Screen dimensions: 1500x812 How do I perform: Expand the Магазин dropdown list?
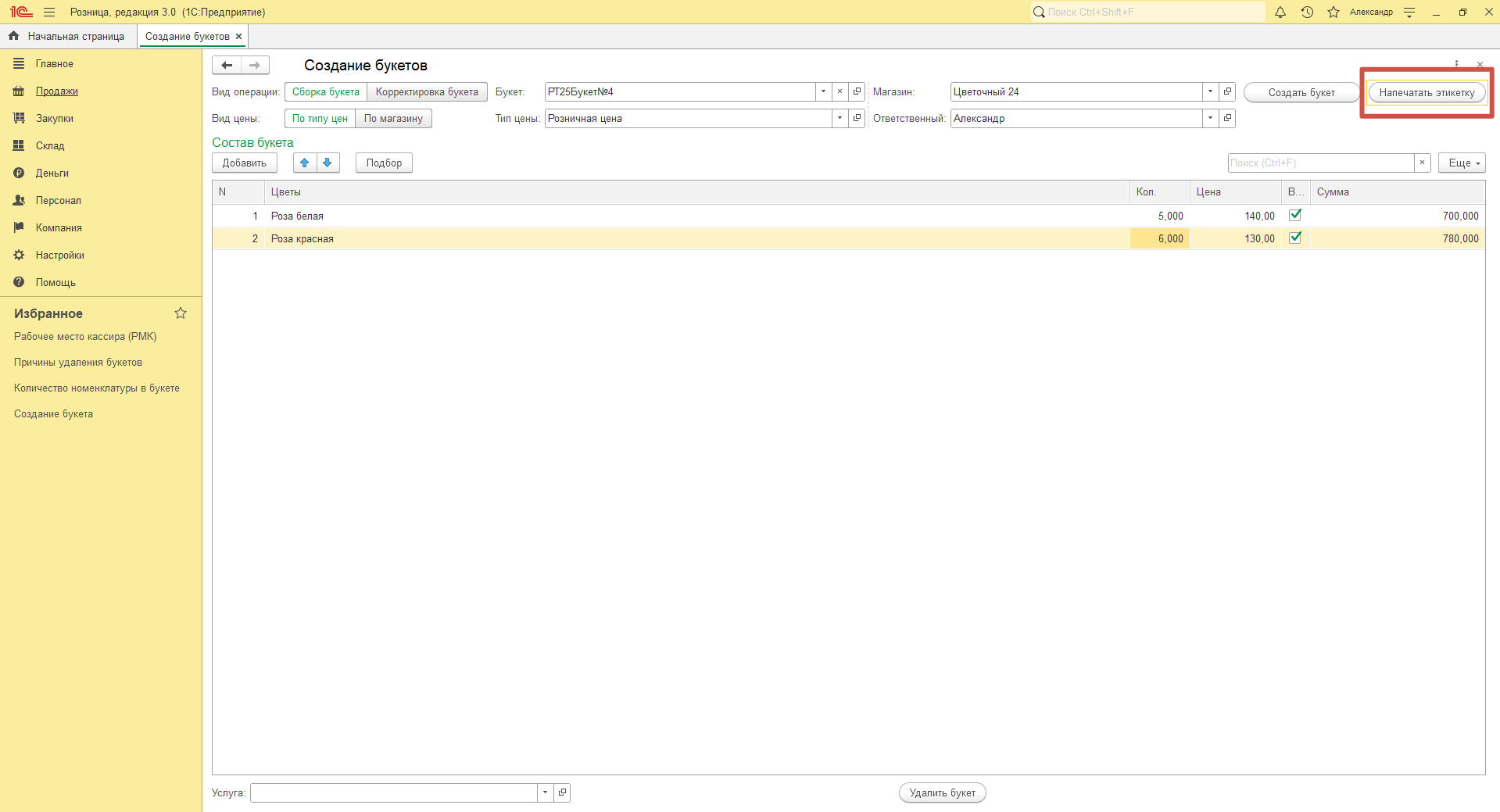(x=1210, y=92)
